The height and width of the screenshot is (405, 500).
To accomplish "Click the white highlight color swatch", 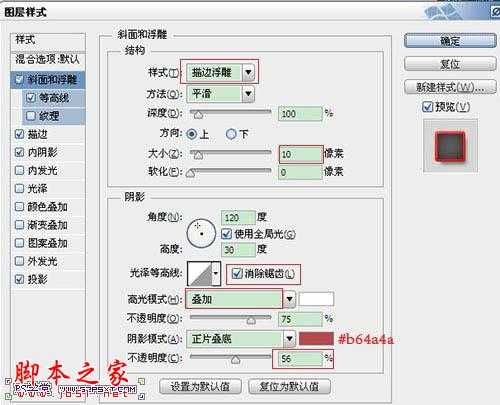I will pos(316,299).
